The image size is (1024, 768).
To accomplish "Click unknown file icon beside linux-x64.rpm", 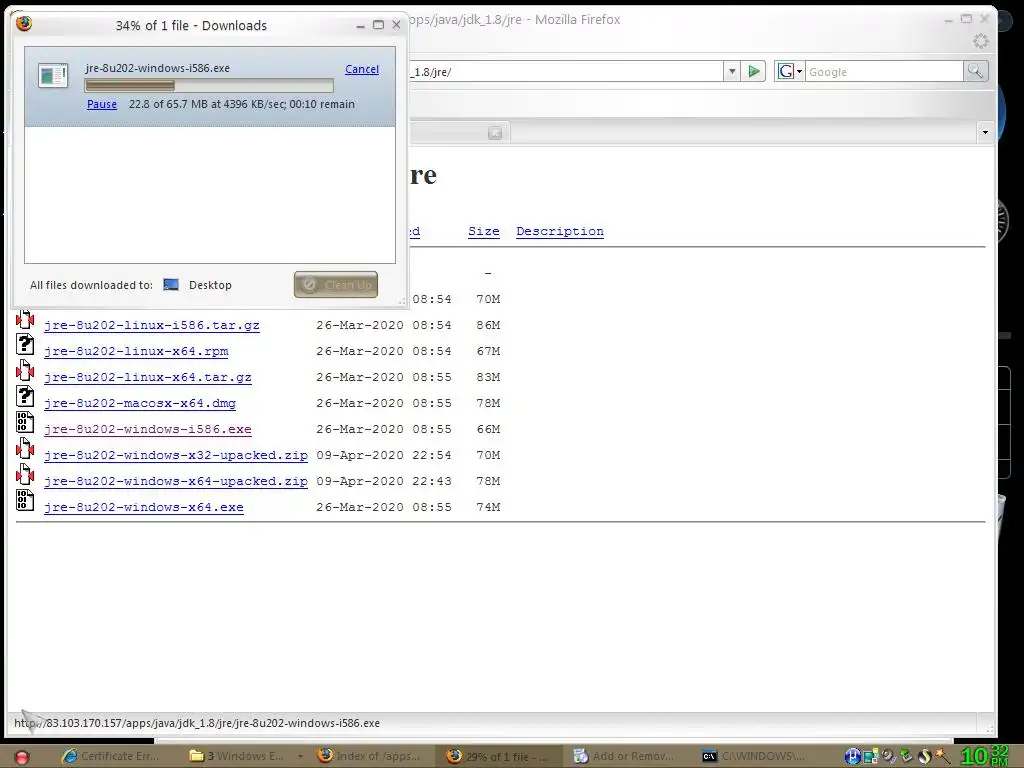I will coord(25,344).
